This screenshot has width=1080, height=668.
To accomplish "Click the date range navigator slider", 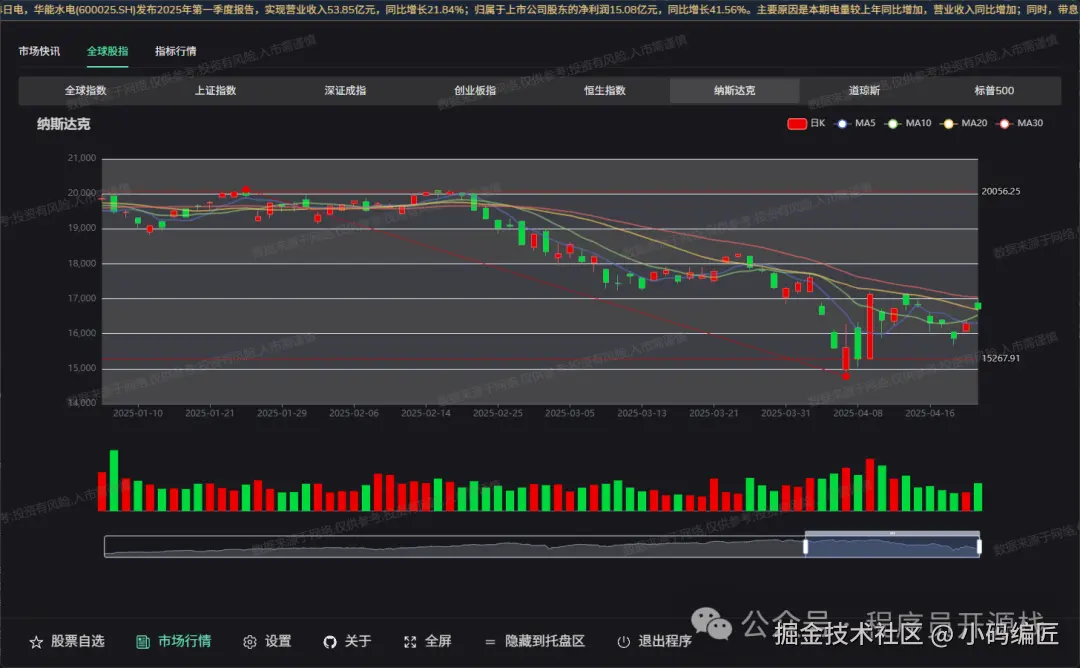I will (890, 545).
